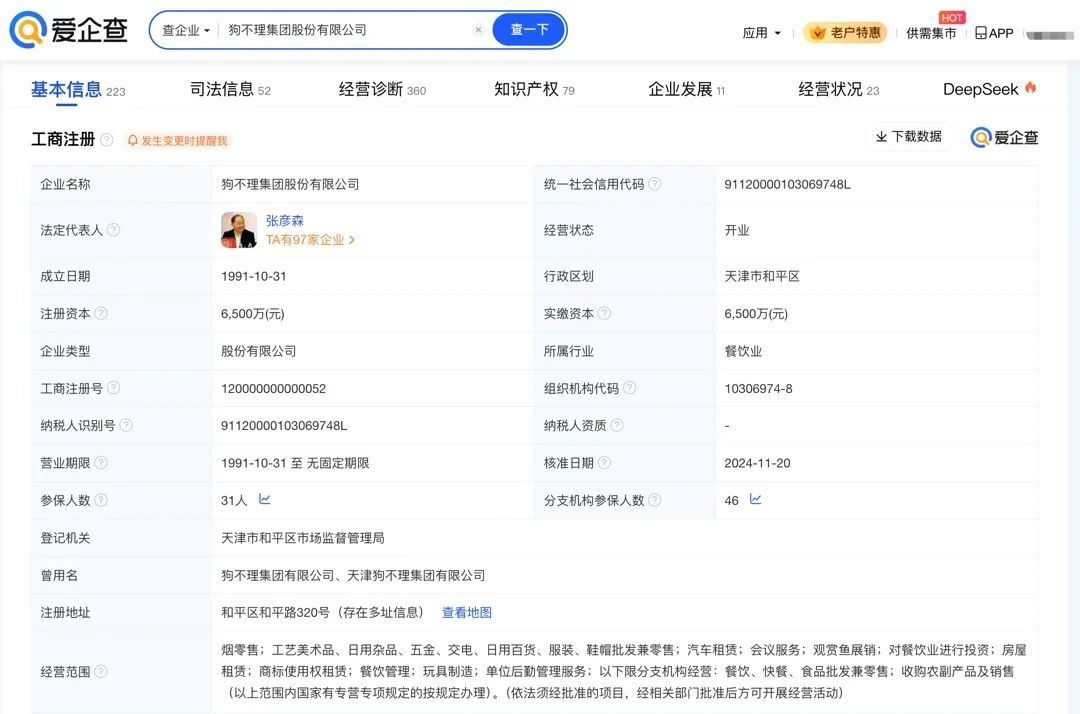Screen dimensions: 1080x714
Task: Click 下载数据 download button
Action: click(x=908, y=136)
